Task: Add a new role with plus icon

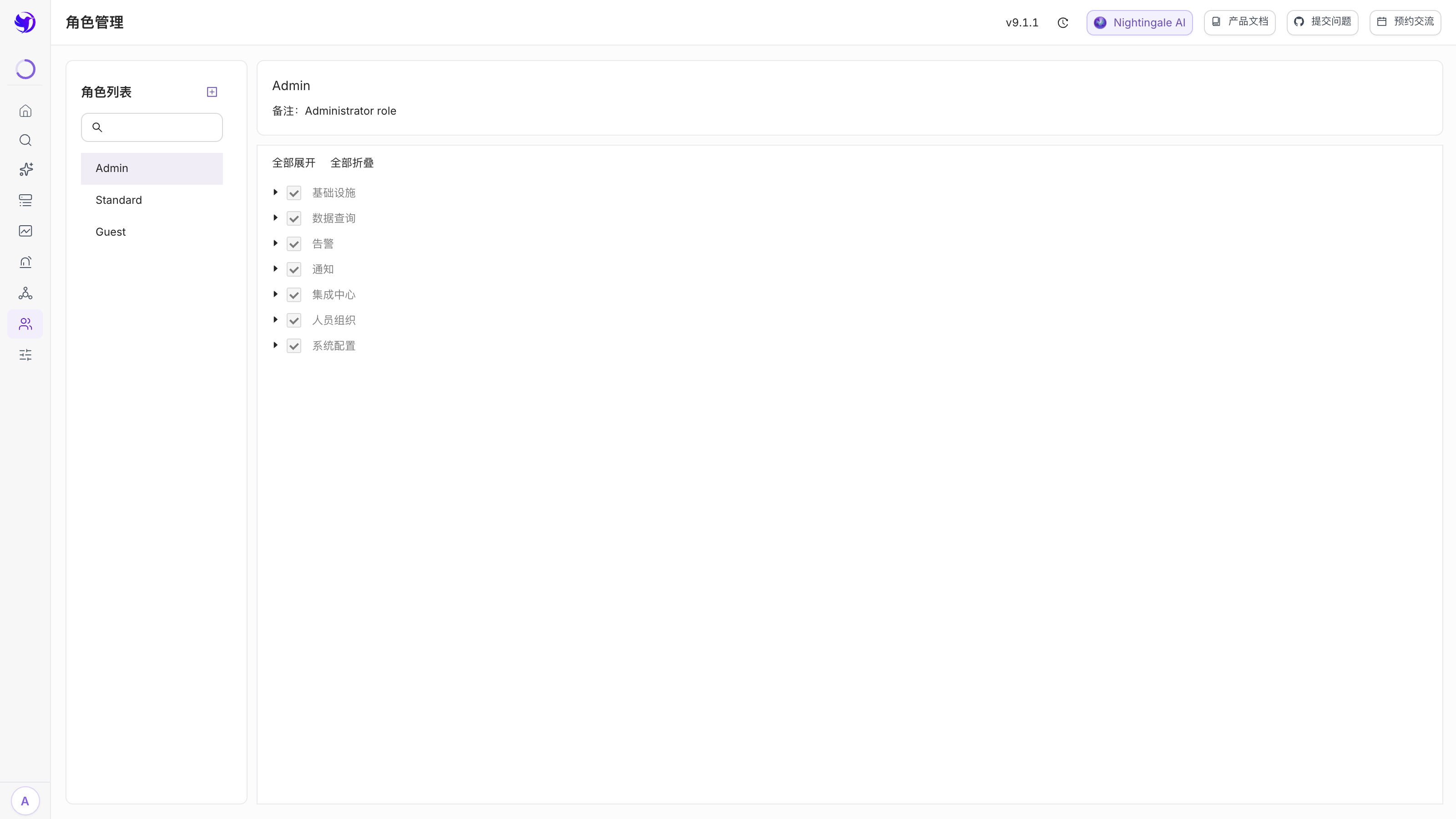Action: [212, 91]
